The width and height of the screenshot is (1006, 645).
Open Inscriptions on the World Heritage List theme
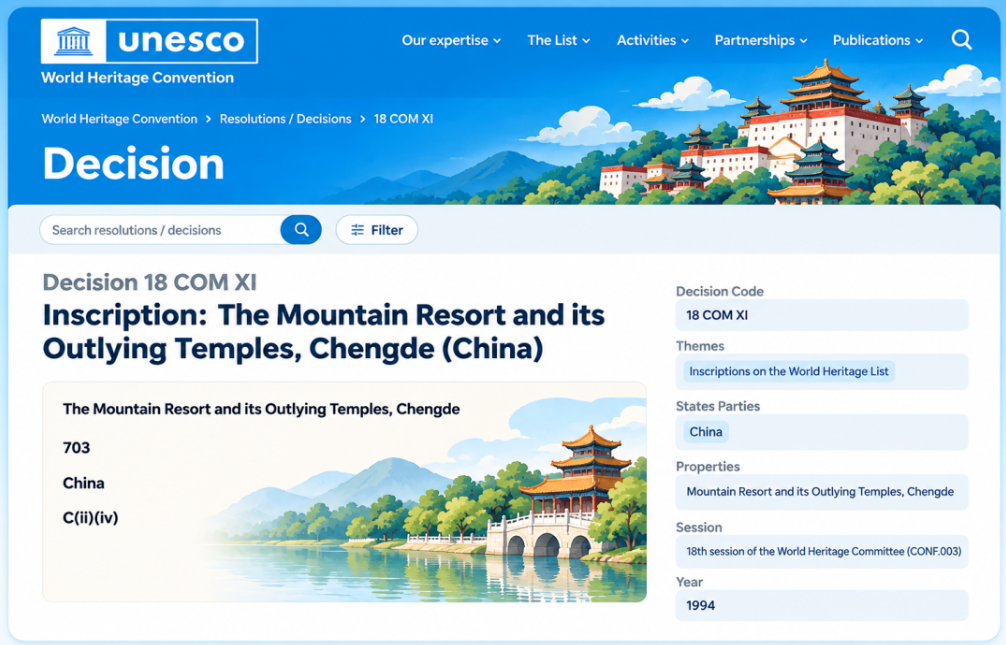click(789, 371)
